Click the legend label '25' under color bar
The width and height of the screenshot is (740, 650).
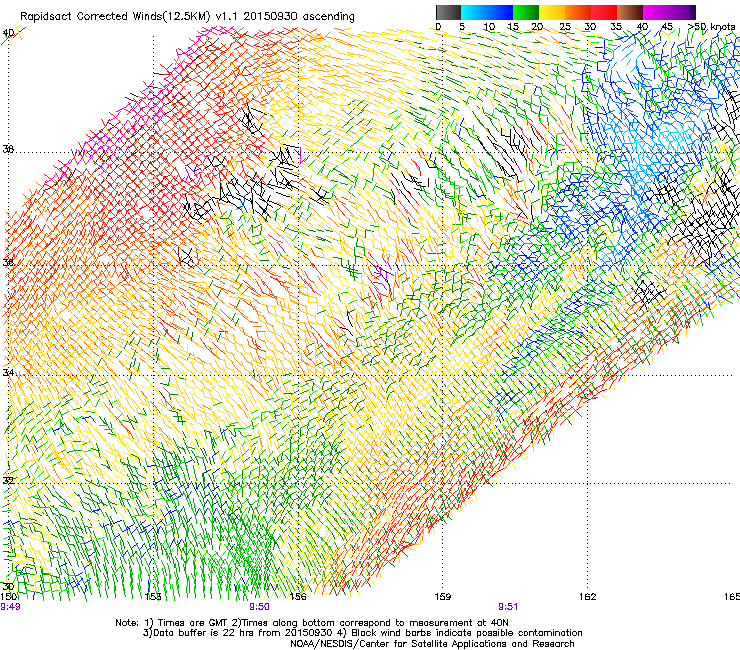tap(565, 27)
